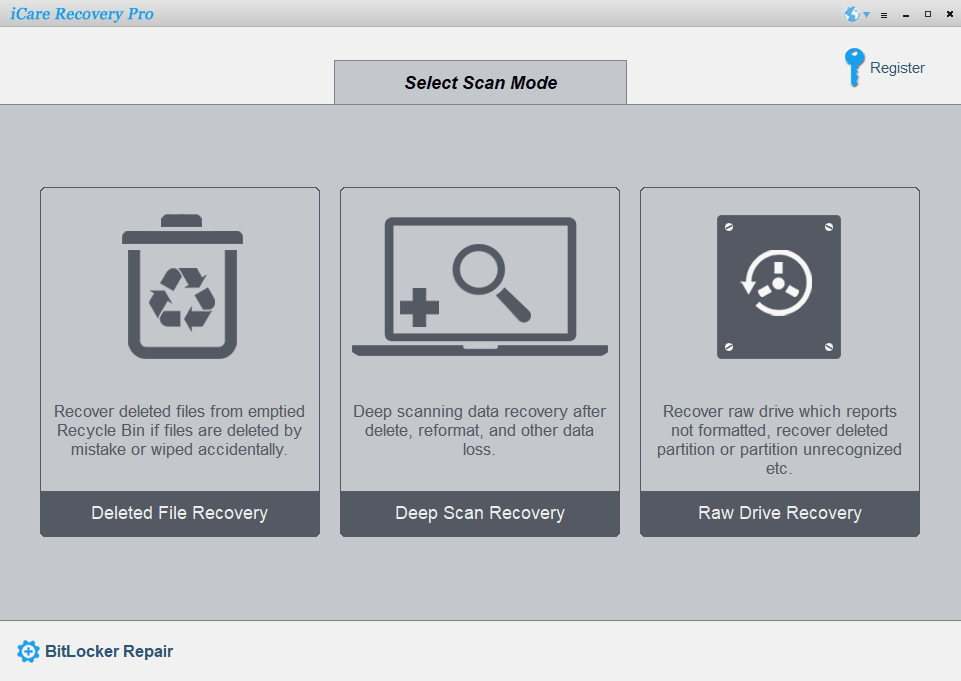The image size is (961, 681).
Task: Click the globe language icon
Action: coord(852,14)
